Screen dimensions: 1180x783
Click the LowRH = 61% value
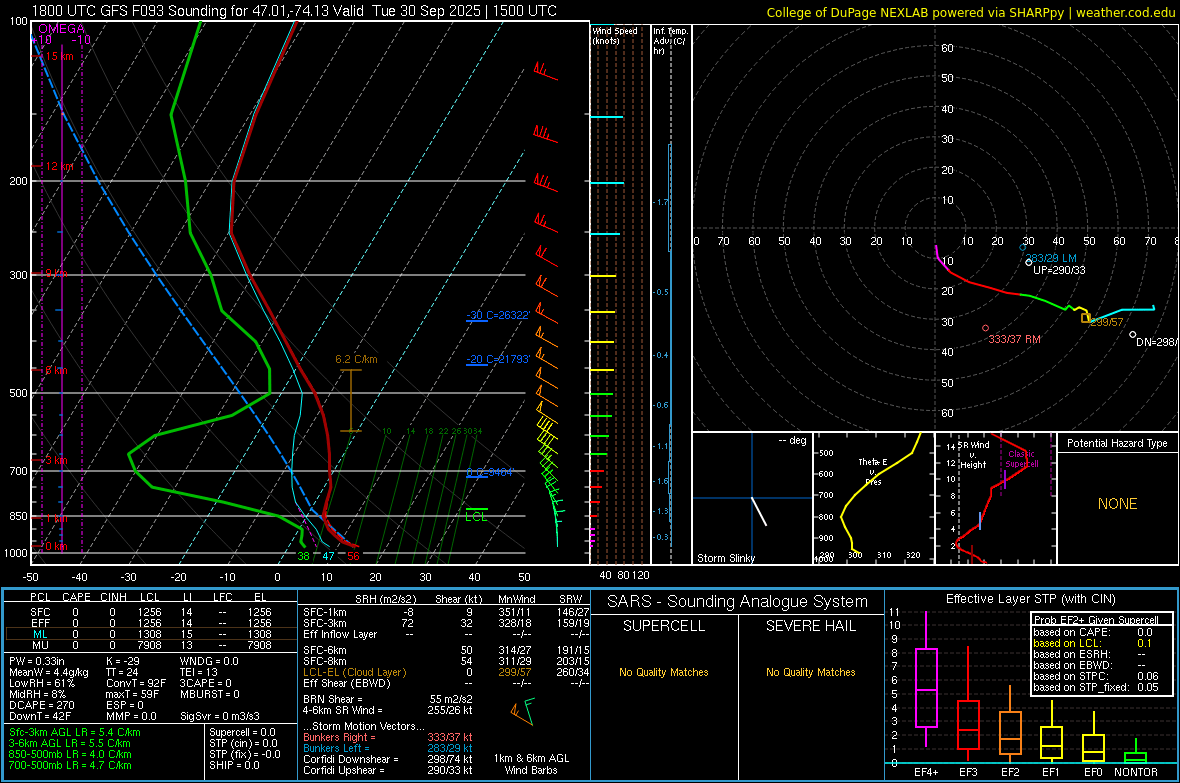coord(42,683)
